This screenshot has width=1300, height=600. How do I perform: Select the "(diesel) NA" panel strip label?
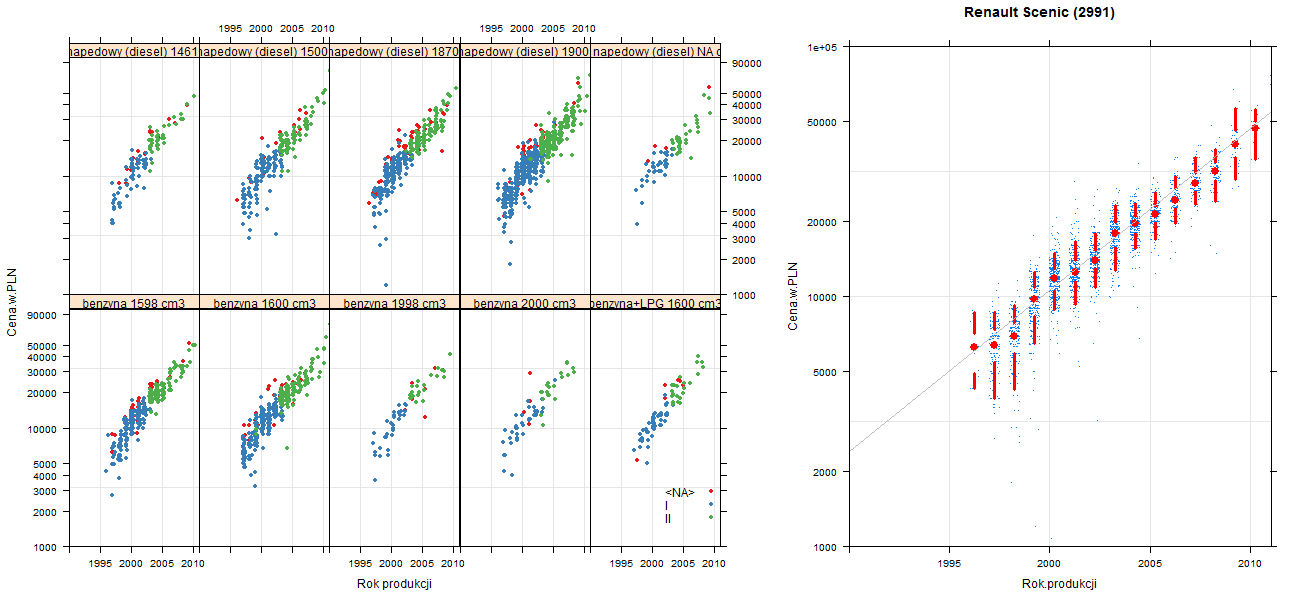coord(655,52)
